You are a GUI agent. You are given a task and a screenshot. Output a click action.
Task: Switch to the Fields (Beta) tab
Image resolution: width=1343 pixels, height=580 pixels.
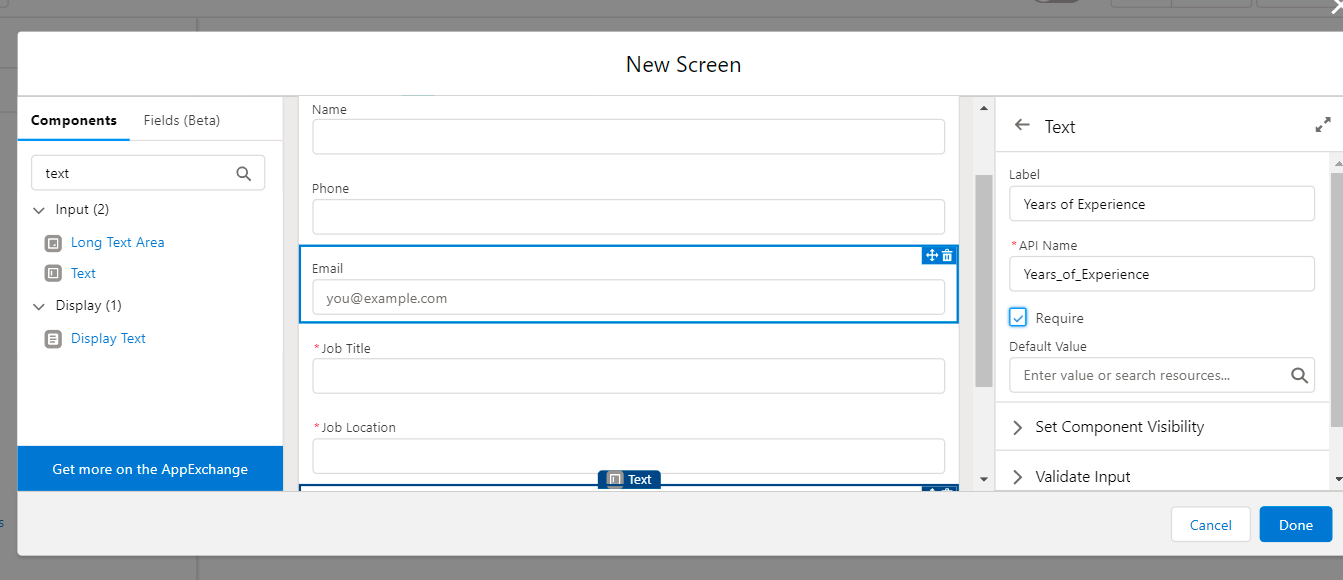pos(181,120)
